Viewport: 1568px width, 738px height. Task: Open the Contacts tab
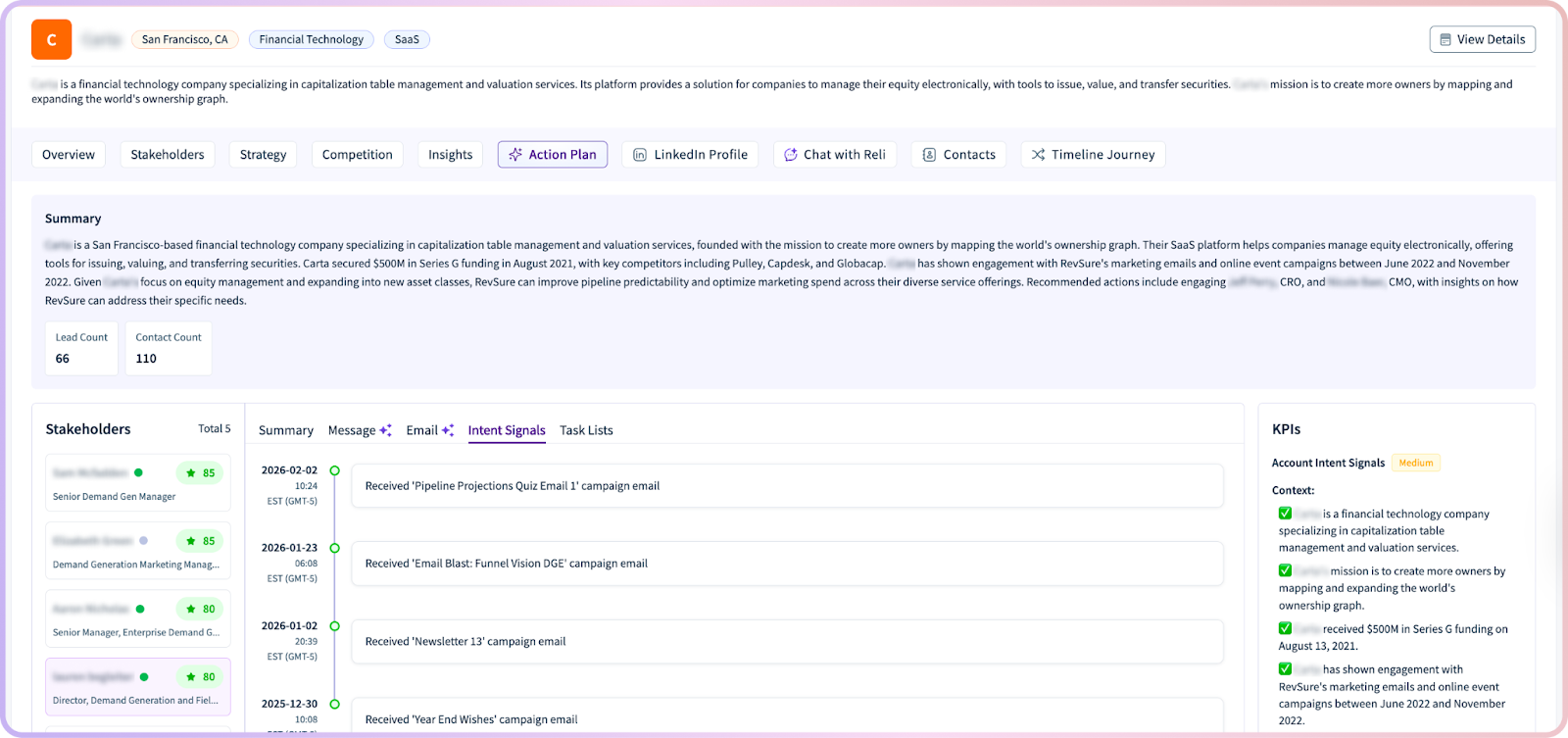tap(958, 155)
